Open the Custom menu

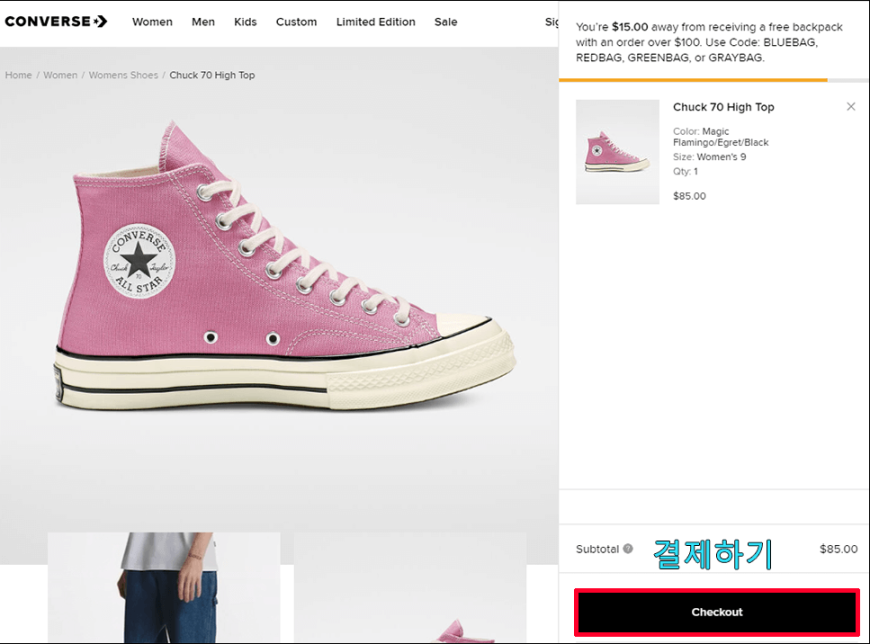pyautogui.click(x=296, y=22)
